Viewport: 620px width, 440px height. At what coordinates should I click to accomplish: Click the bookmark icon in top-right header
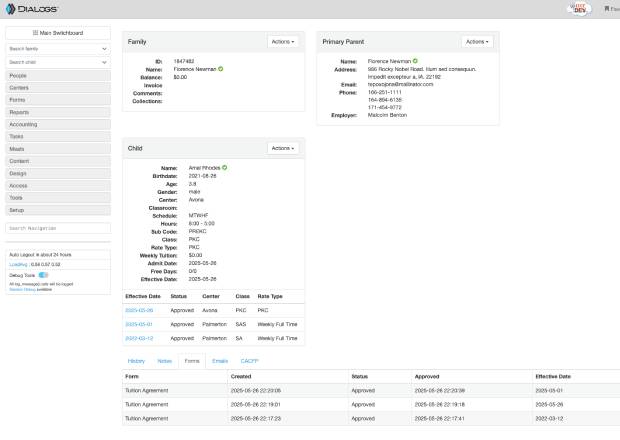[604, 8]
